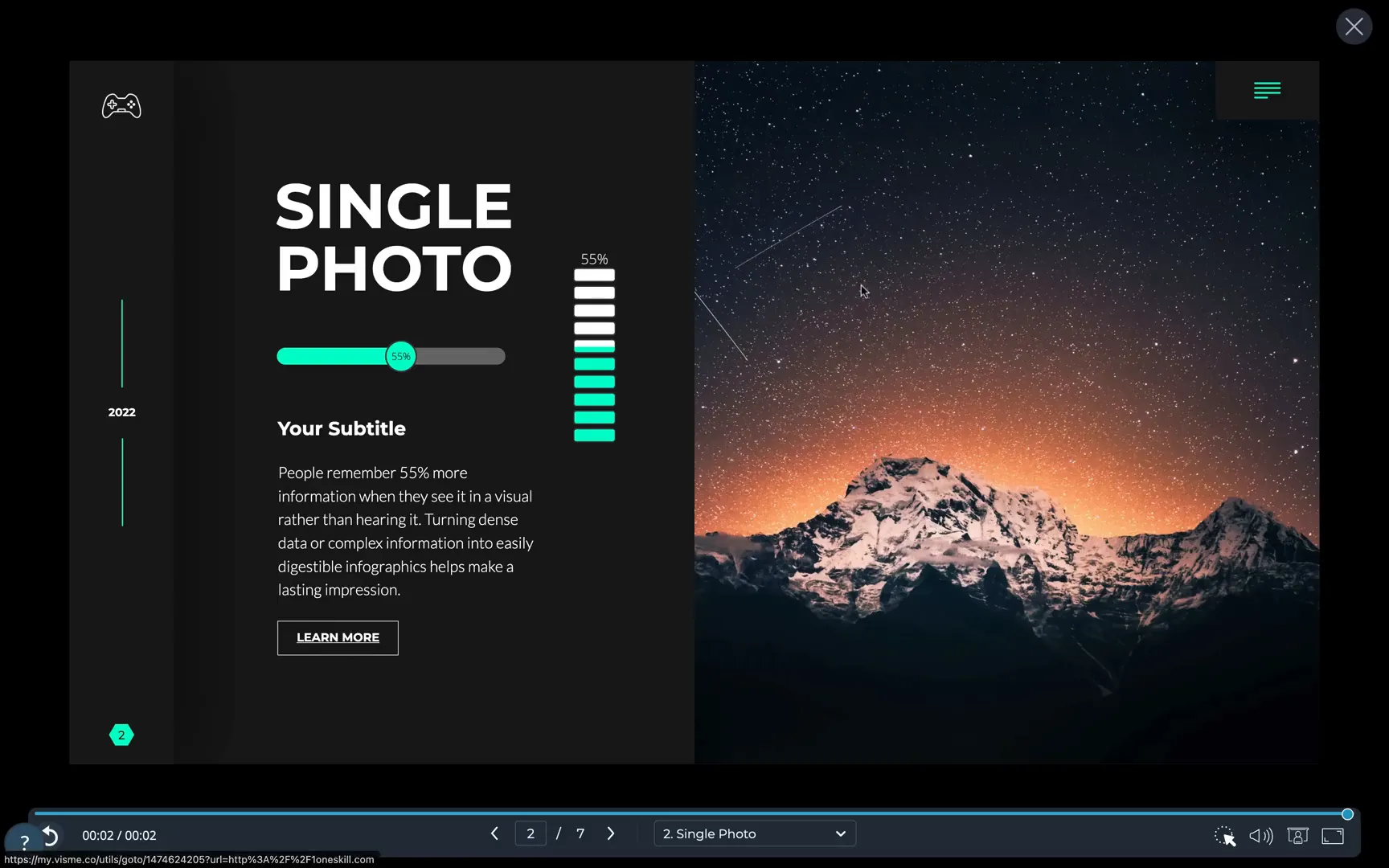Click the green hexagon page number badge

coord(121,735)
